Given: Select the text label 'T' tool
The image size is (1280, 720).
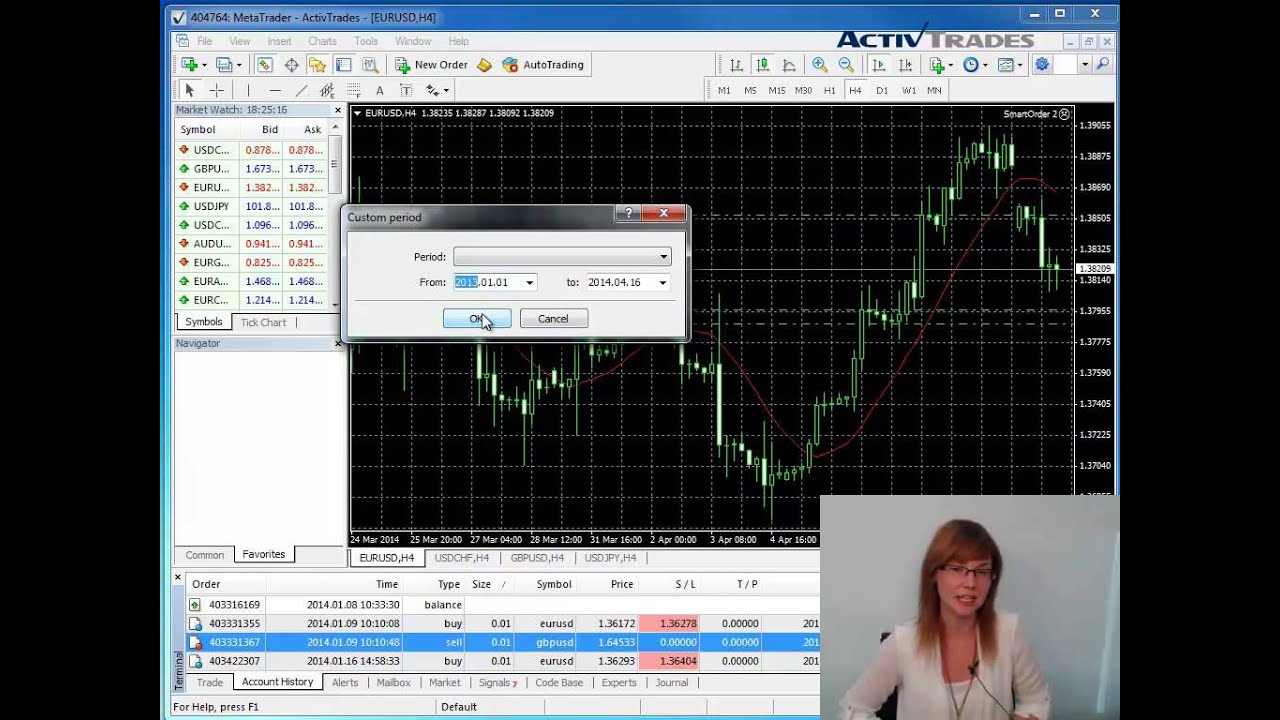Looking at the screenshot, I should (x=405, y=90).
